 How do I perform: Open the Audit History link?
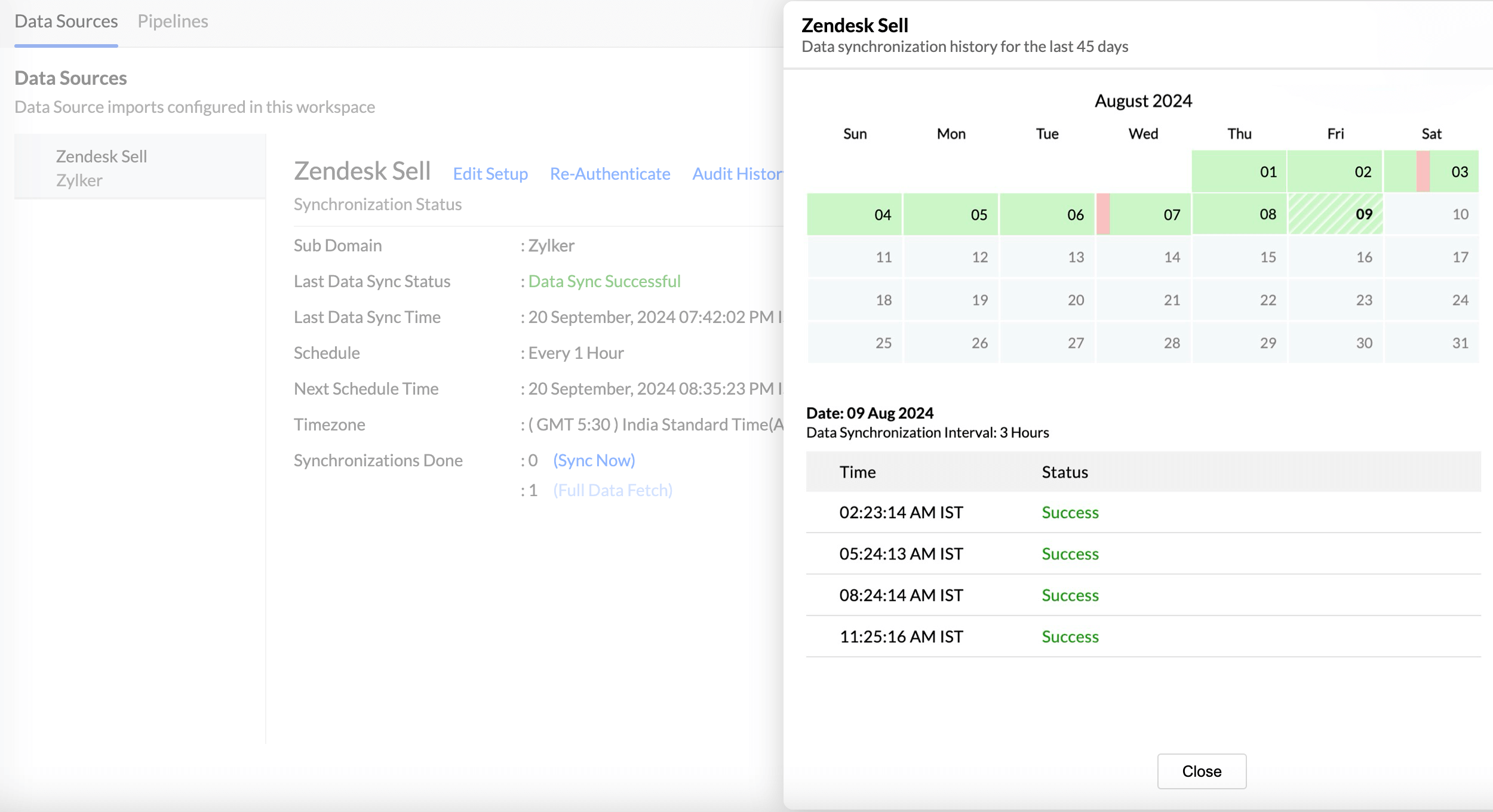737,174
